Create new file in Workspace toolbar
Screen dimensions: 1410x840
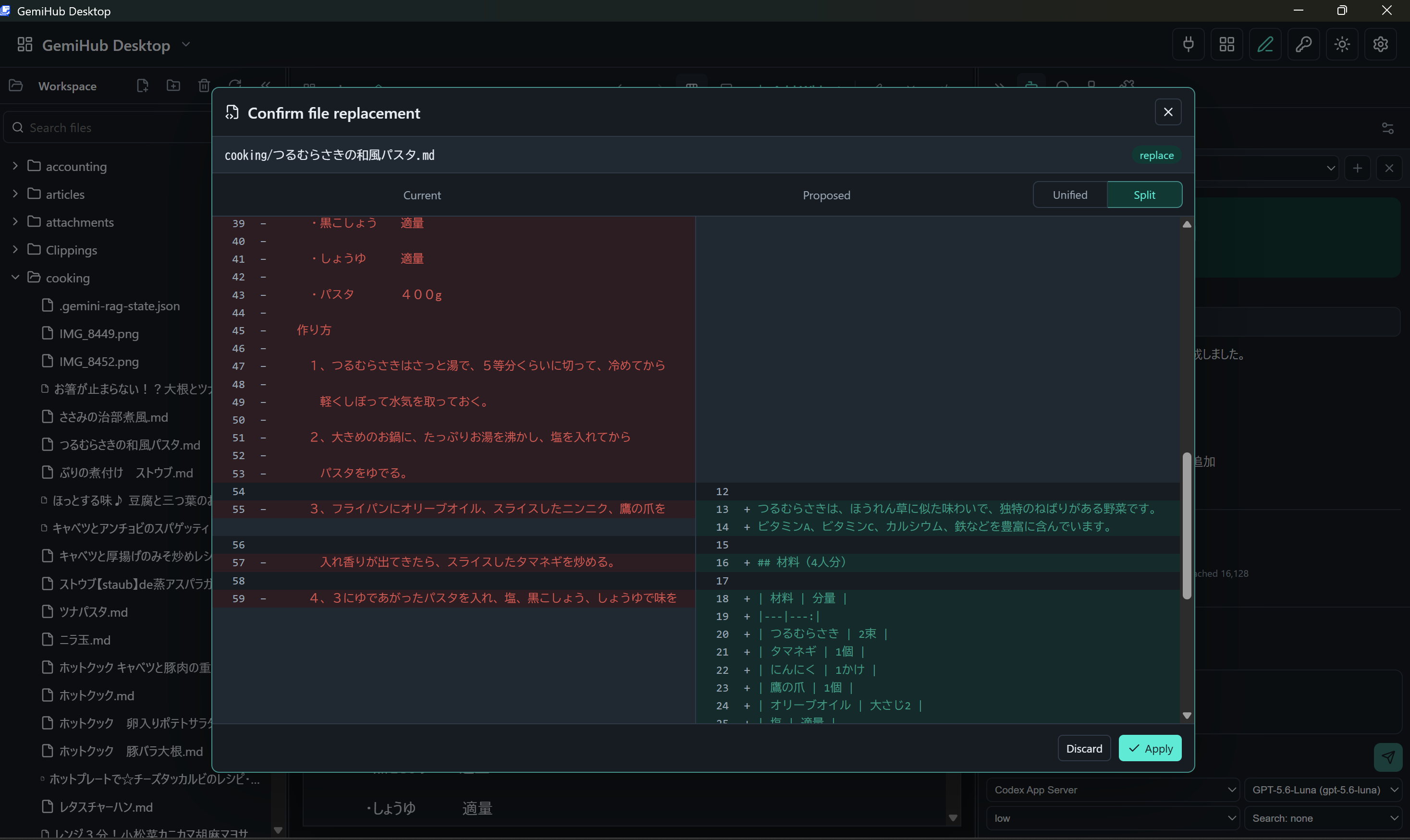pyautogui.click(x=143, y=85)
